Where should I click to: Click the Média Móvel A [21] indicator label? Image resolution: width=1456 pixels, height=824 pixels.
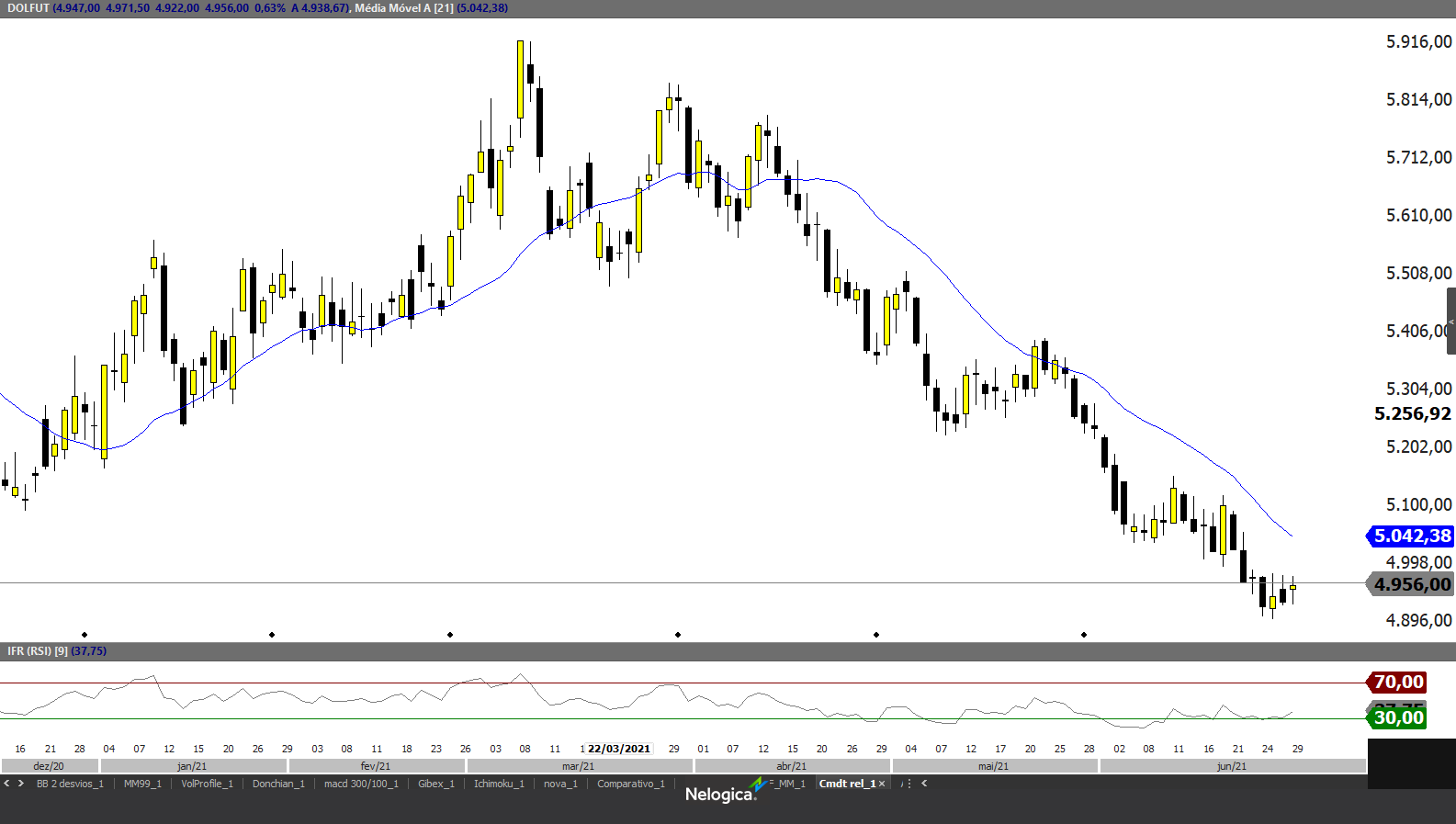point(404,8)
